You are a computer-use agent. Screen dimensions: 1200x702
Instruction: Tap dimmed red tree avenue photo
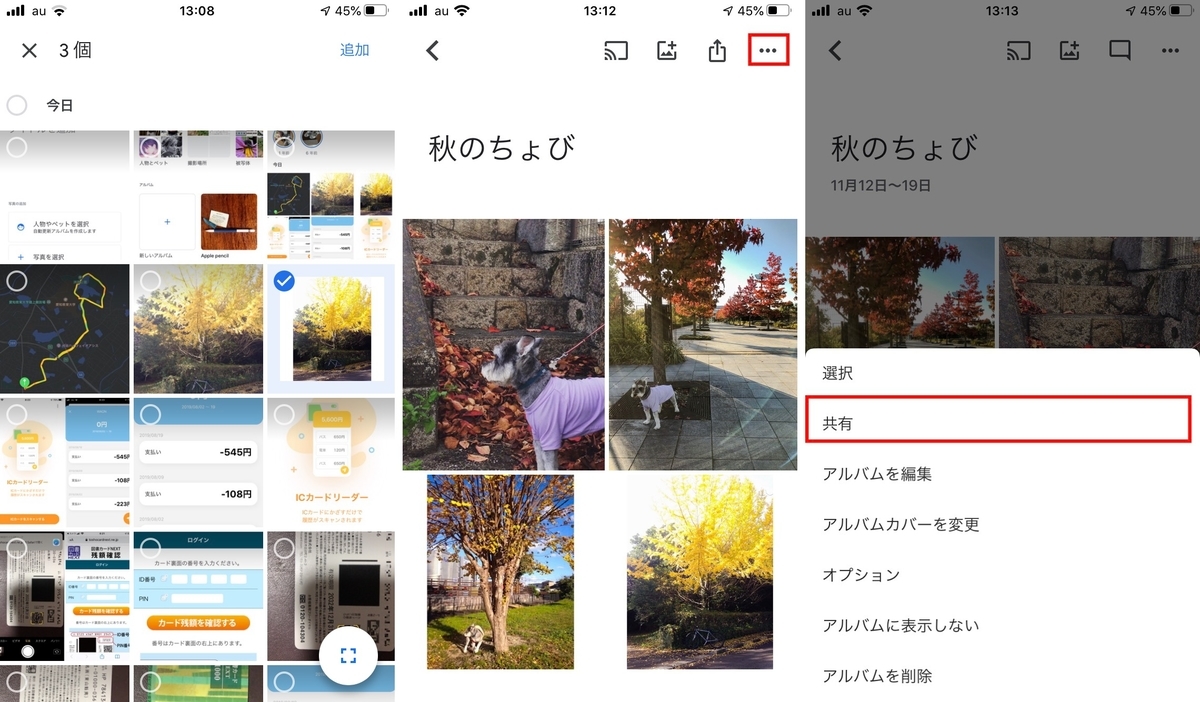pyautogui.click(x=900, y=293)
